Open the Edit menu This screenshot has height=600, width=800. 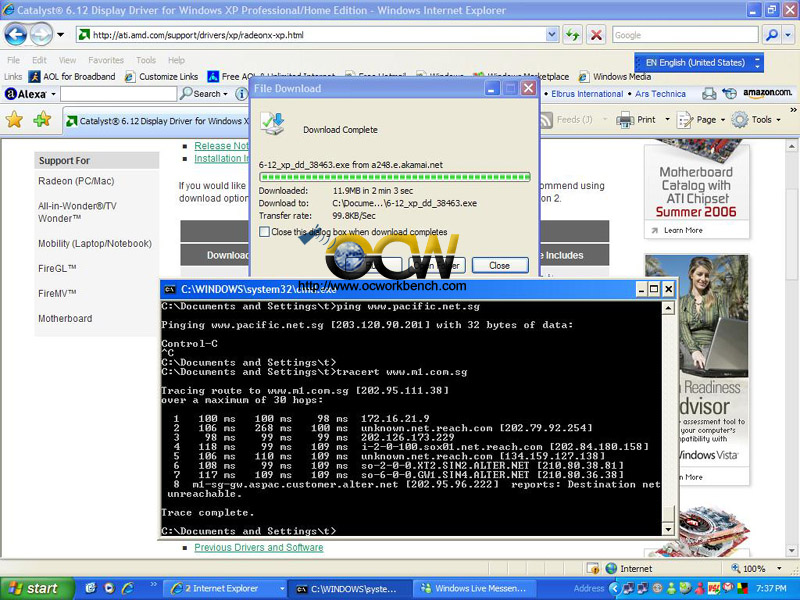click(39, 60)
